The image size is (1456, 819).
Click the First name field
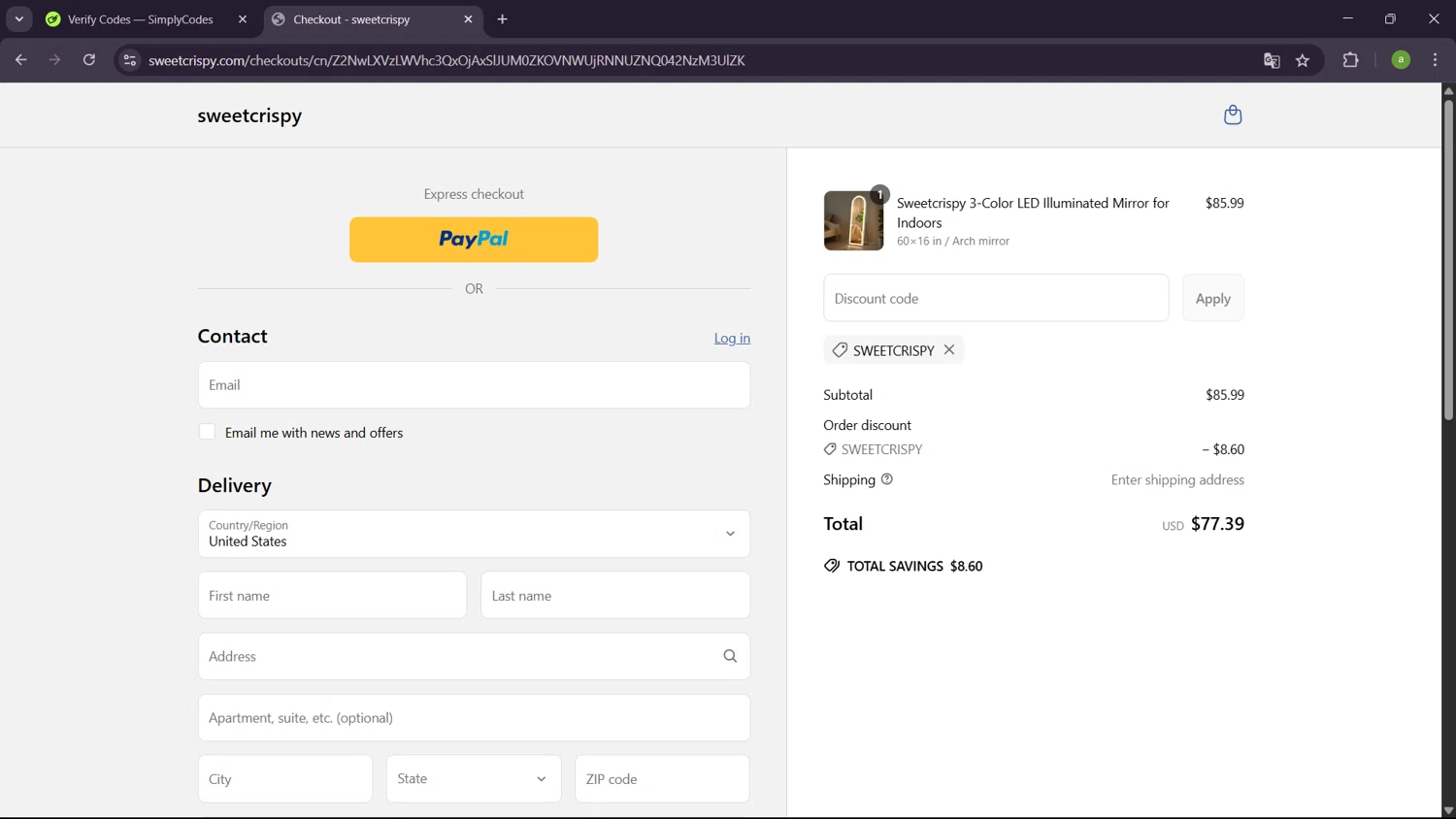[332, 595]
